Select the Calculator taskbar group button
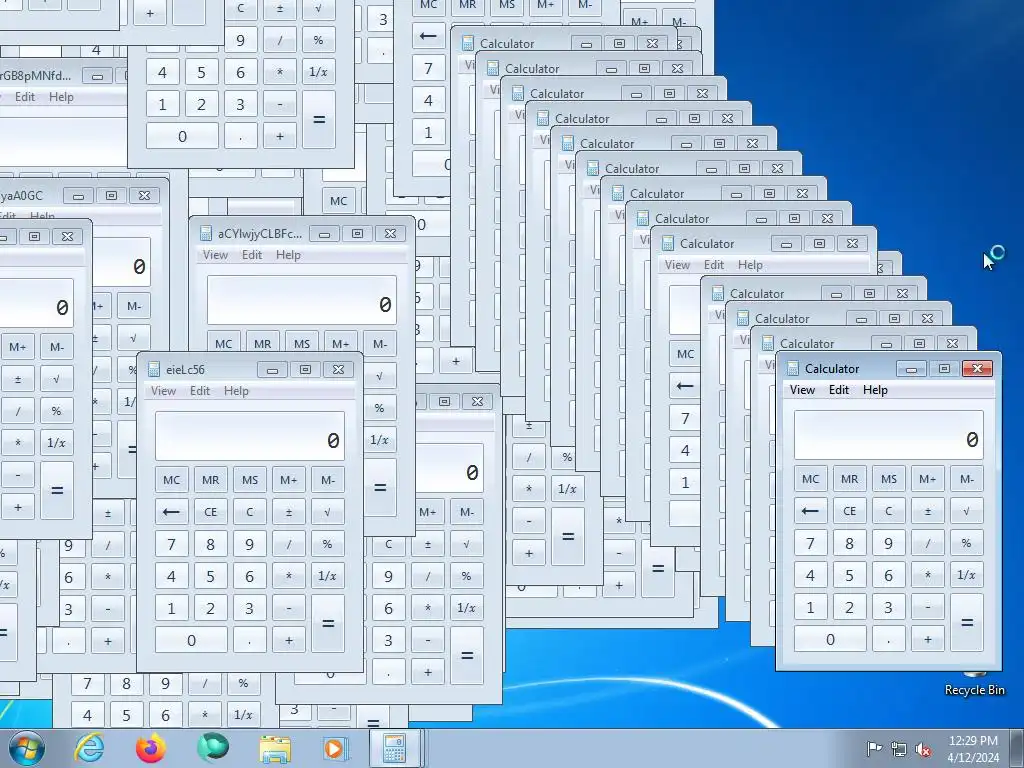The width and height of the screenshot is (1024, 768). click(x=396, y=748)
